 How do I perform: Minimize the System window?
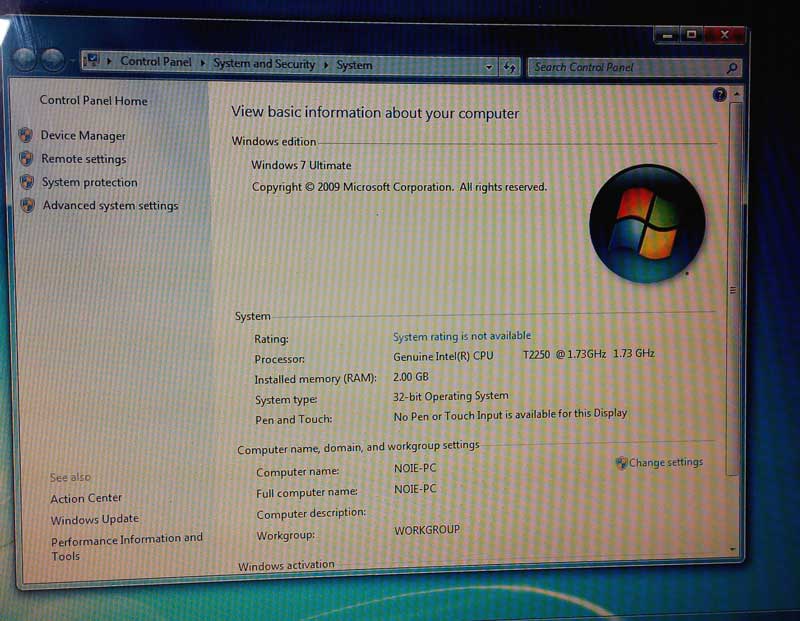(666, 35)
